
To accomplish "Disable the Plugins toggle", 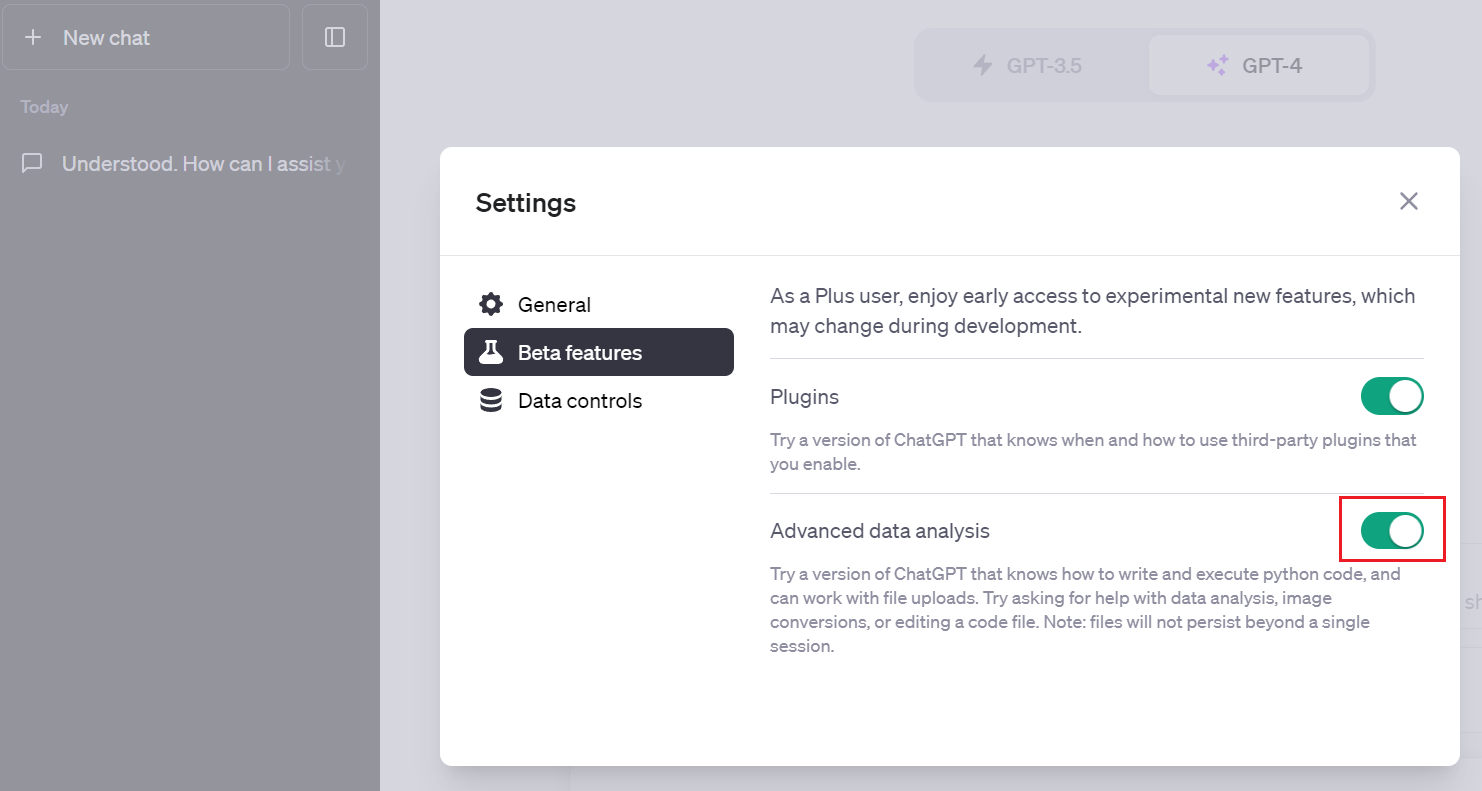I will point(1391,397).
